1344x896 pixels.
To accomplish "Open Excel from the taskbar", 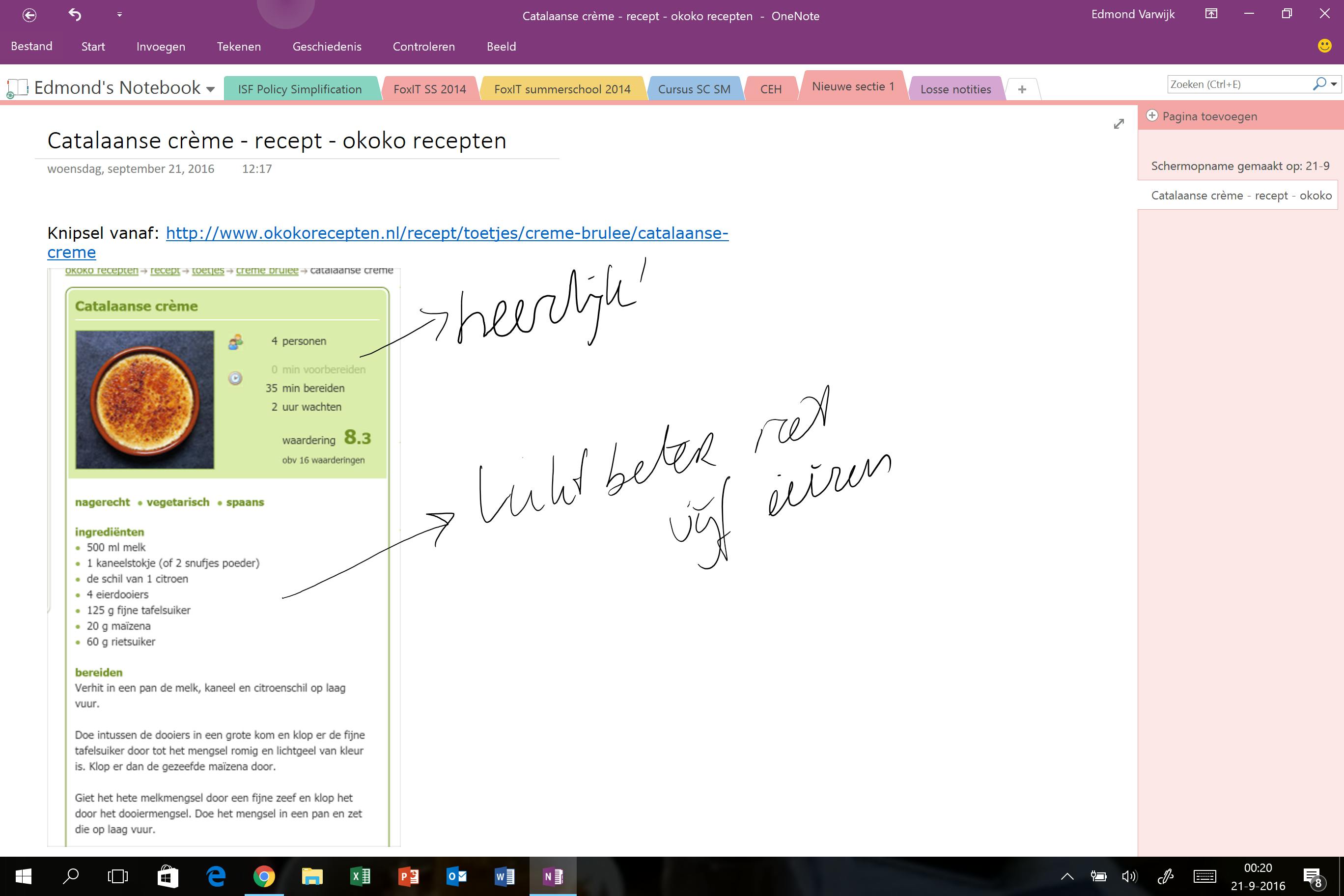I will (360, 876).
